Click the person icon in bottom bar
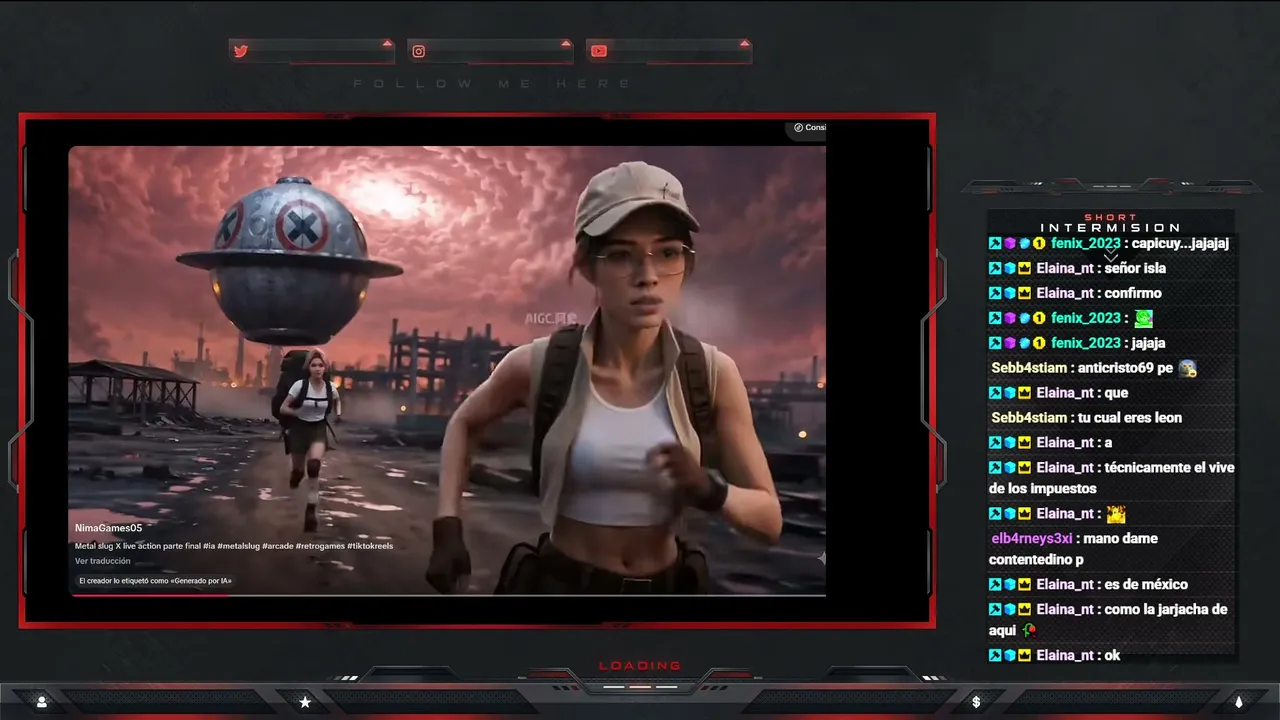 click(x=41, y=702)
